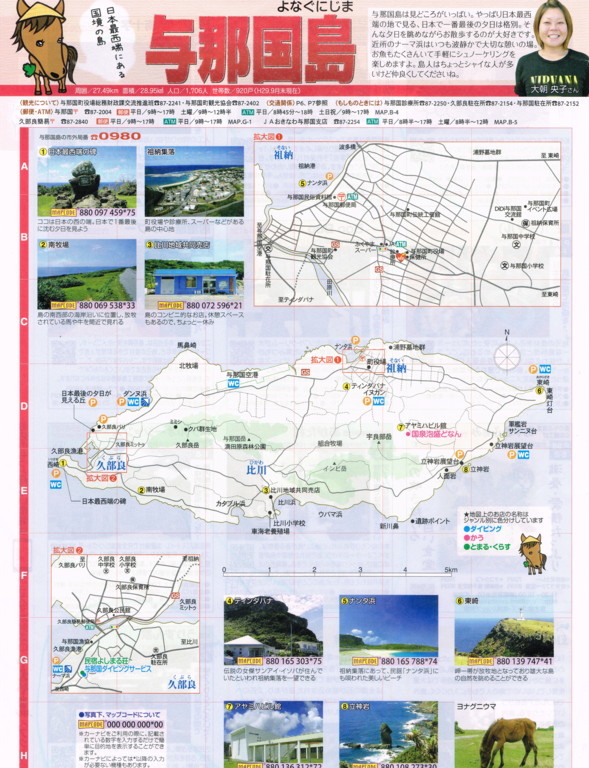Viewport: 589px width, 768px height.
Task: Click the WC icon next to ダンヌ浜
Action: 133,402
